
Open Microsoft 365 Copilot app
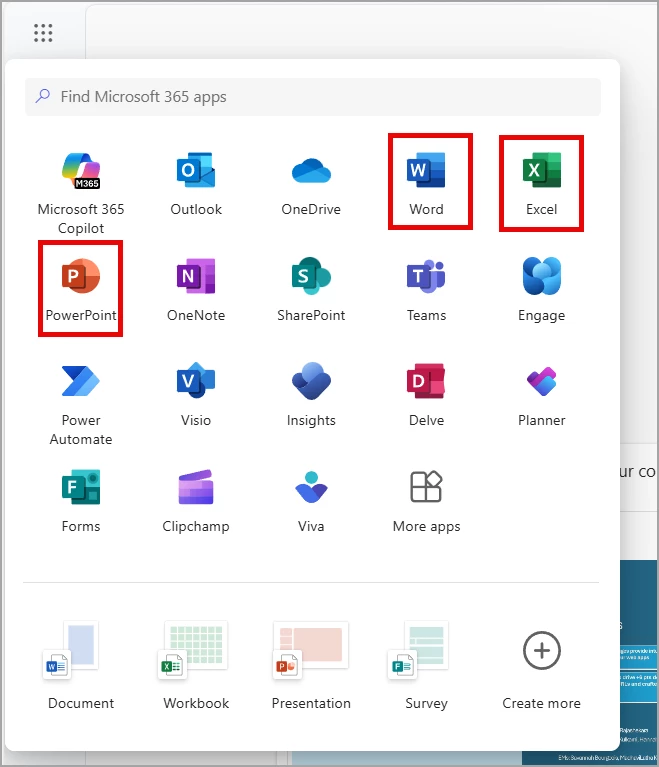pos(81,193)
